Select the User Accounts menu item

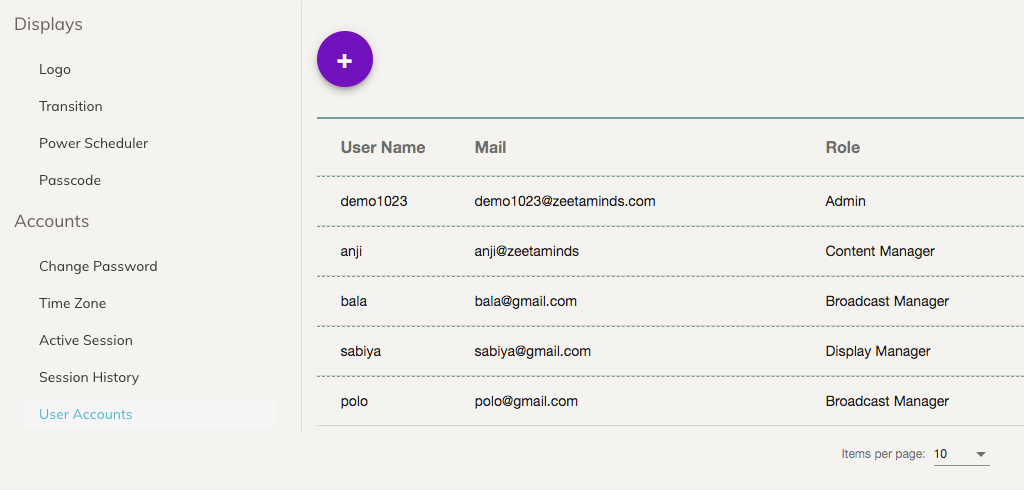coord(86,414)
